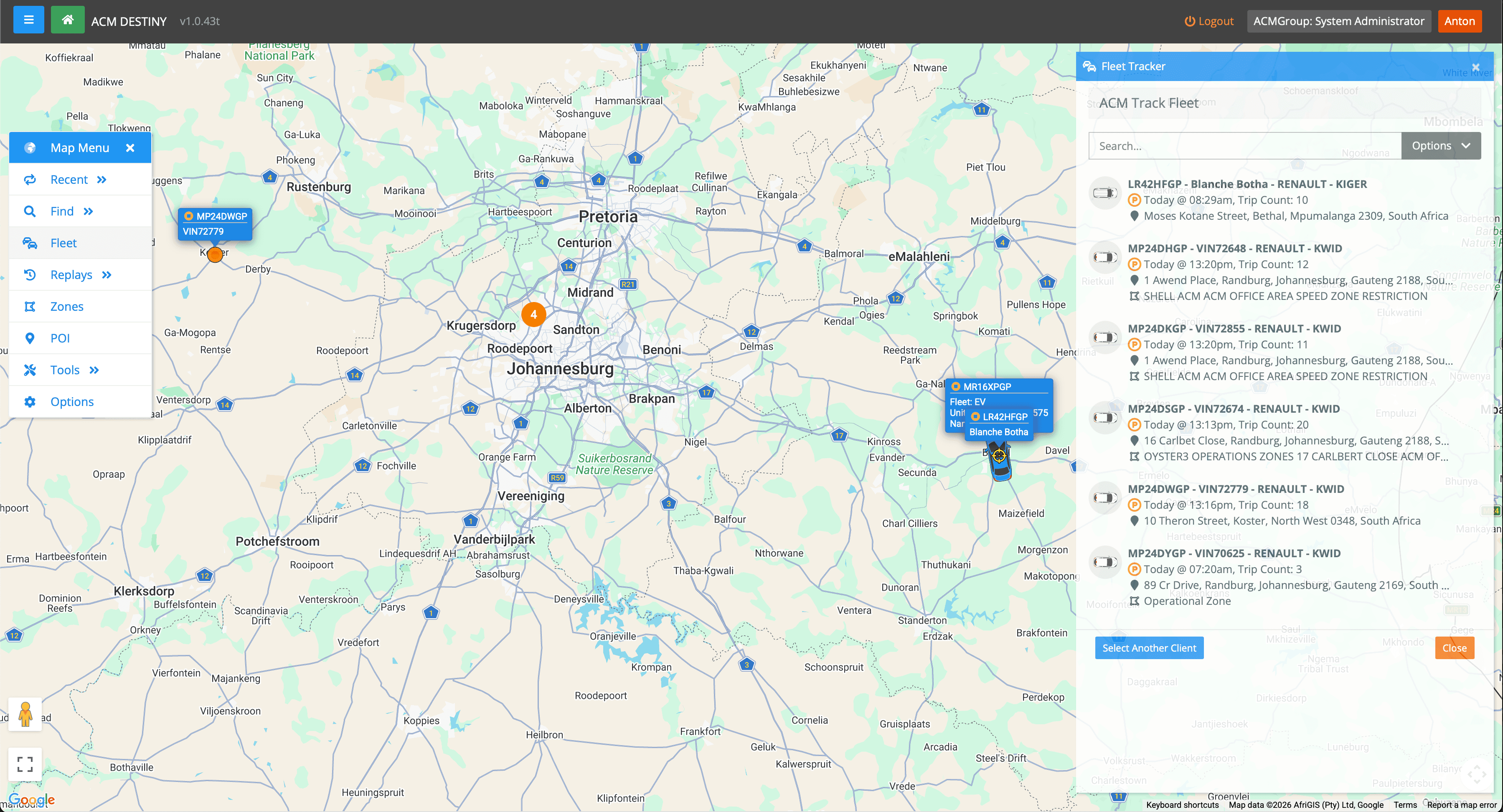Viewport: 1503px width, 812px height.
Task: Open Options in the Map Menu
Action: (81, 401)
